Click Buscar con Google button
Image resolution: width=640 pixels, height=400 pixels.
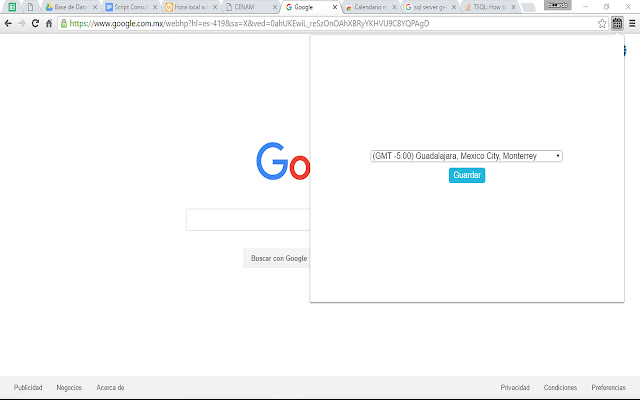[277, 258]
